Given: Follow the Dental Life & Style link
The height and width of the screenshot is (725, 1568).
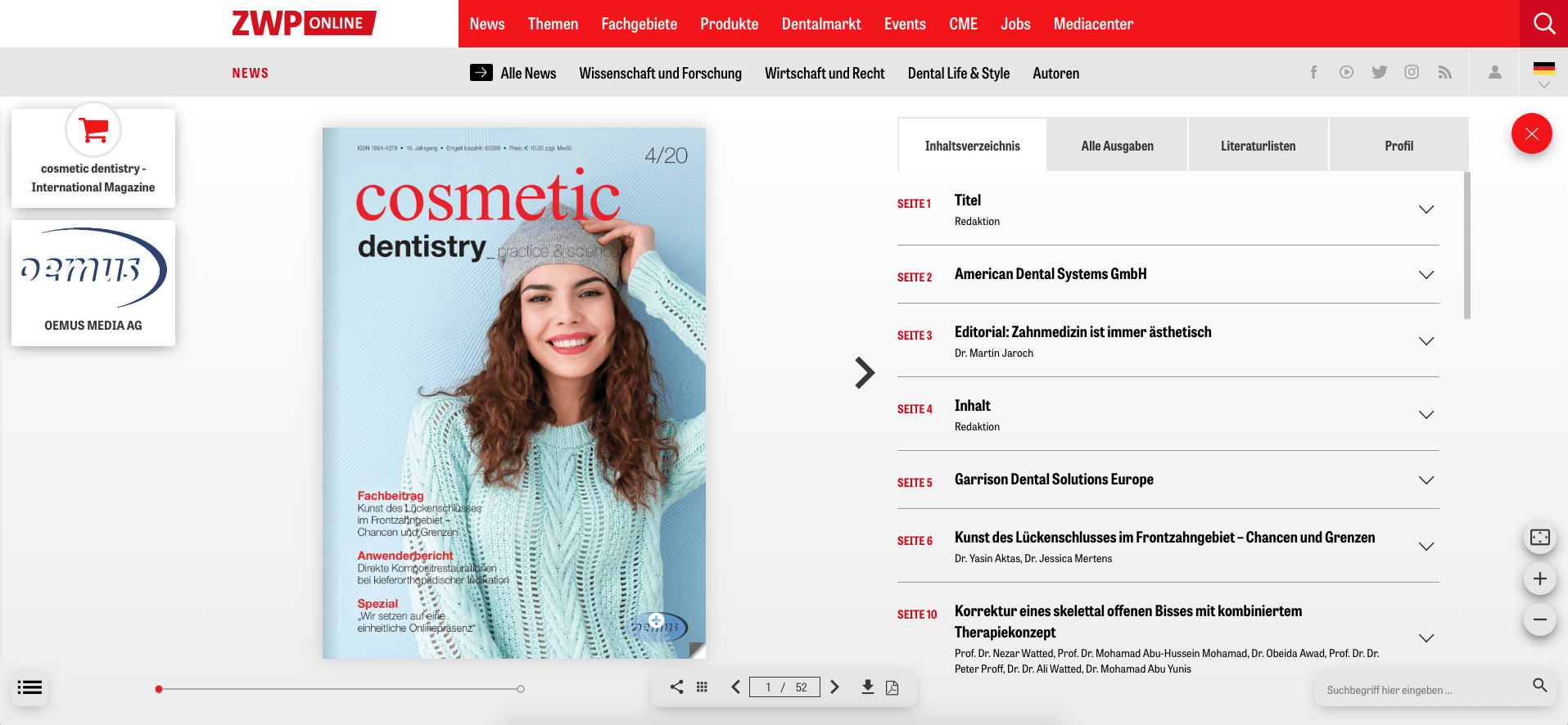Looking at the screenshot, I should click(958, 73).
